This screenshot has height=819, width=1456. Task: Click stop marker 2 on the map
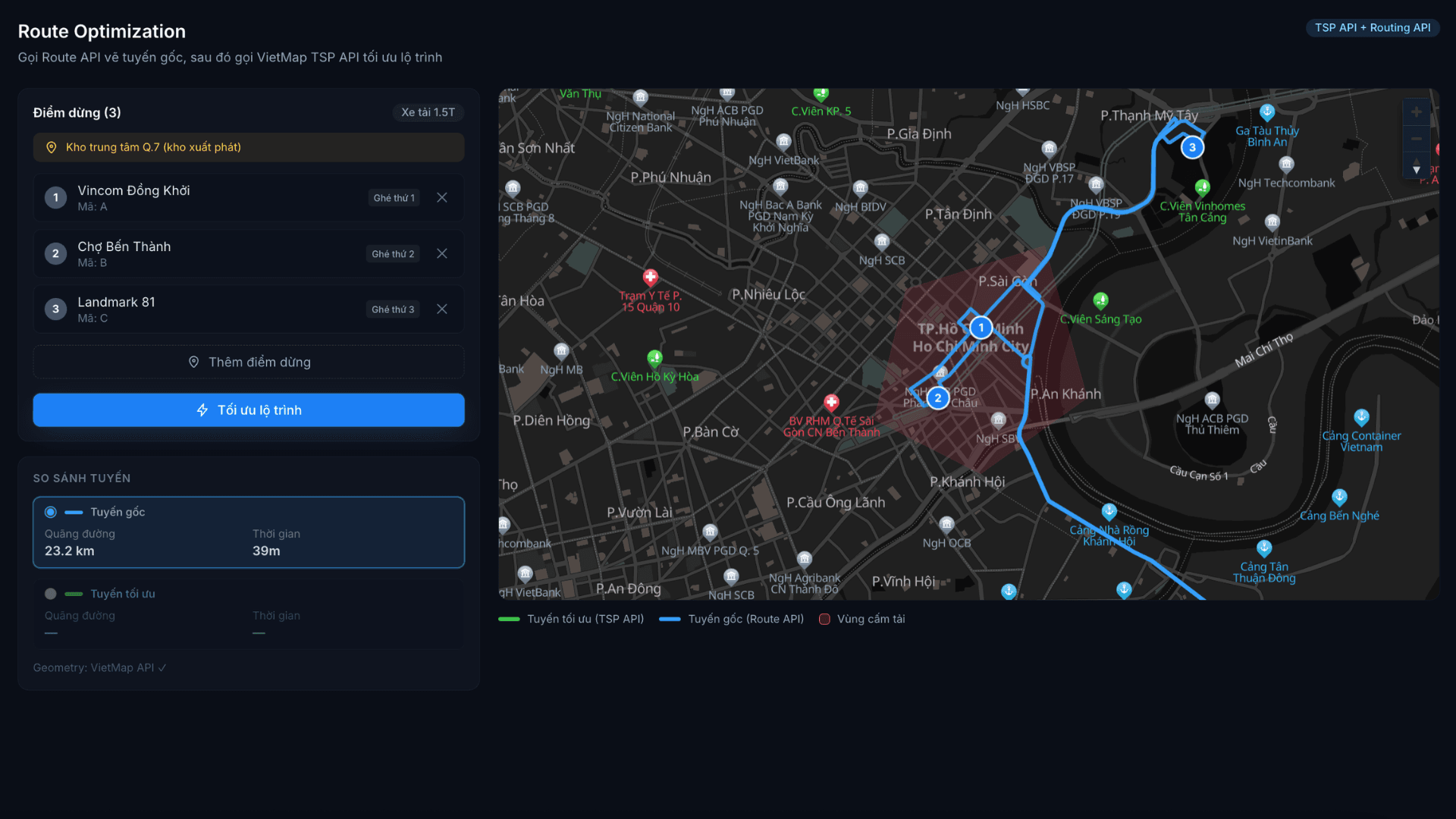tap(938, 398)
